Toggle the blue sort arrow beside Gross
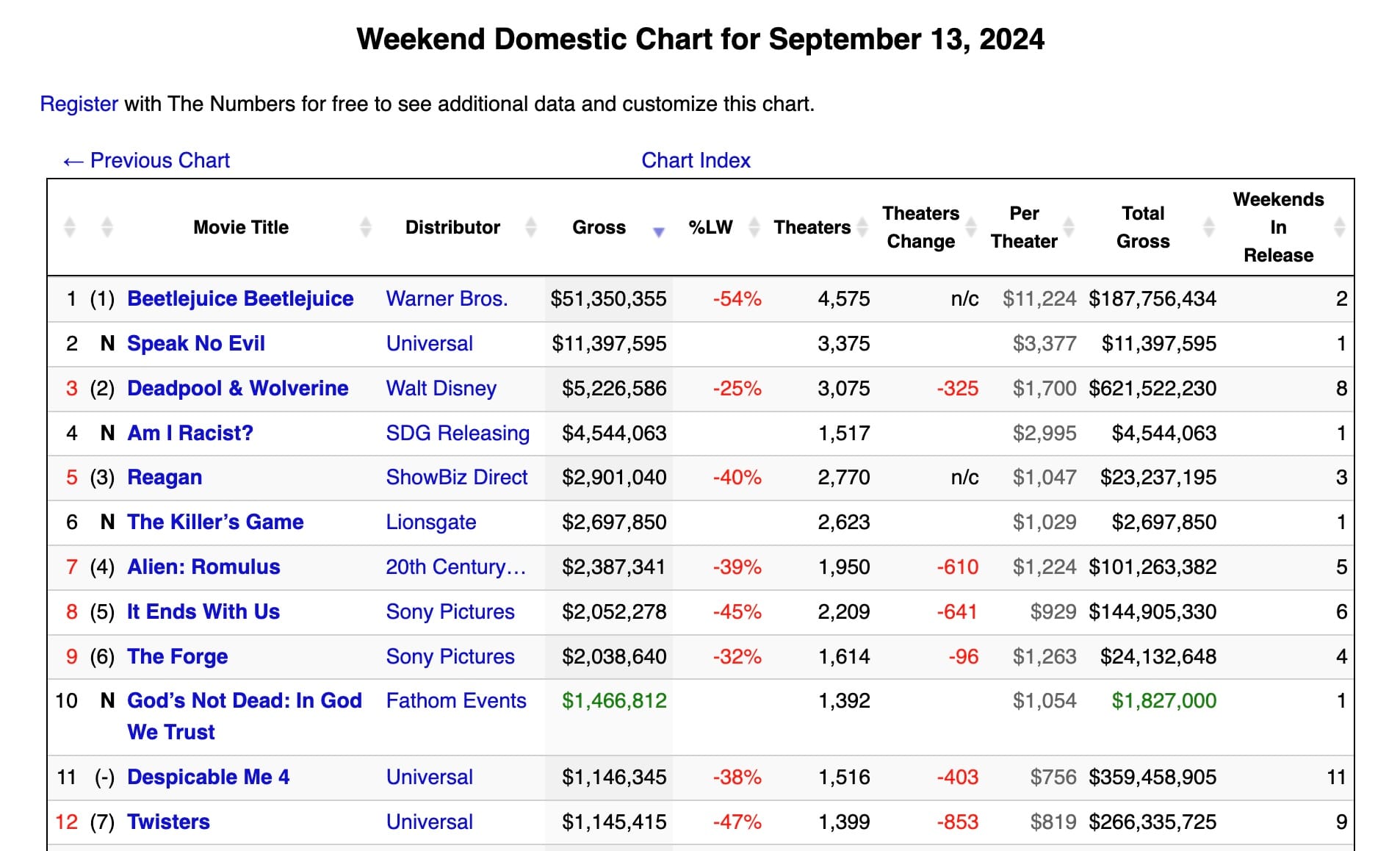Viewport: 1400px width, 851px height. click(x=659, y=231)
